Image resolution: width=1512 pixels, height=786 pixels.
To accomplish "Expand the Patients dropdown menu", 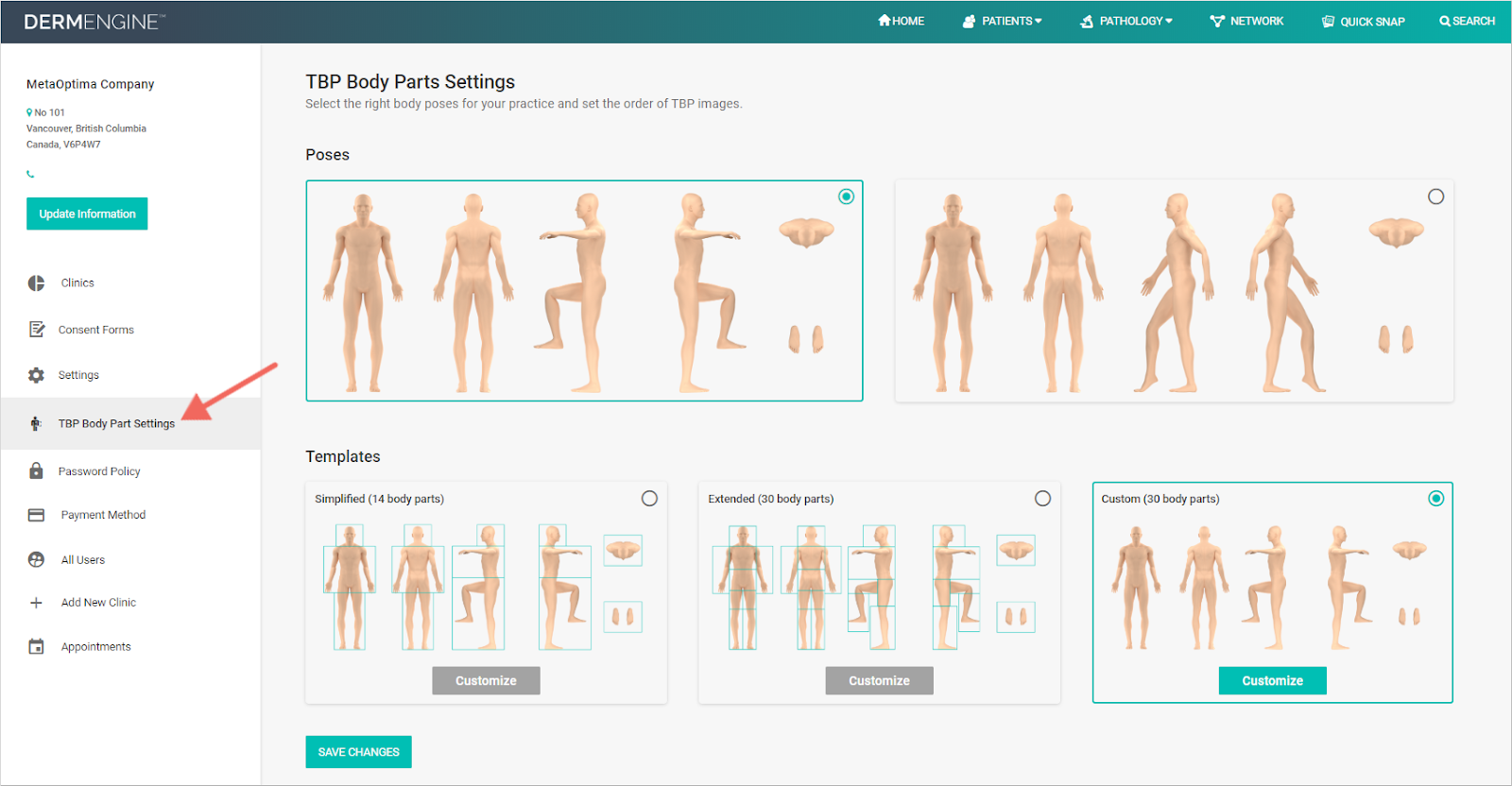I will click(x=1003, y=21).
